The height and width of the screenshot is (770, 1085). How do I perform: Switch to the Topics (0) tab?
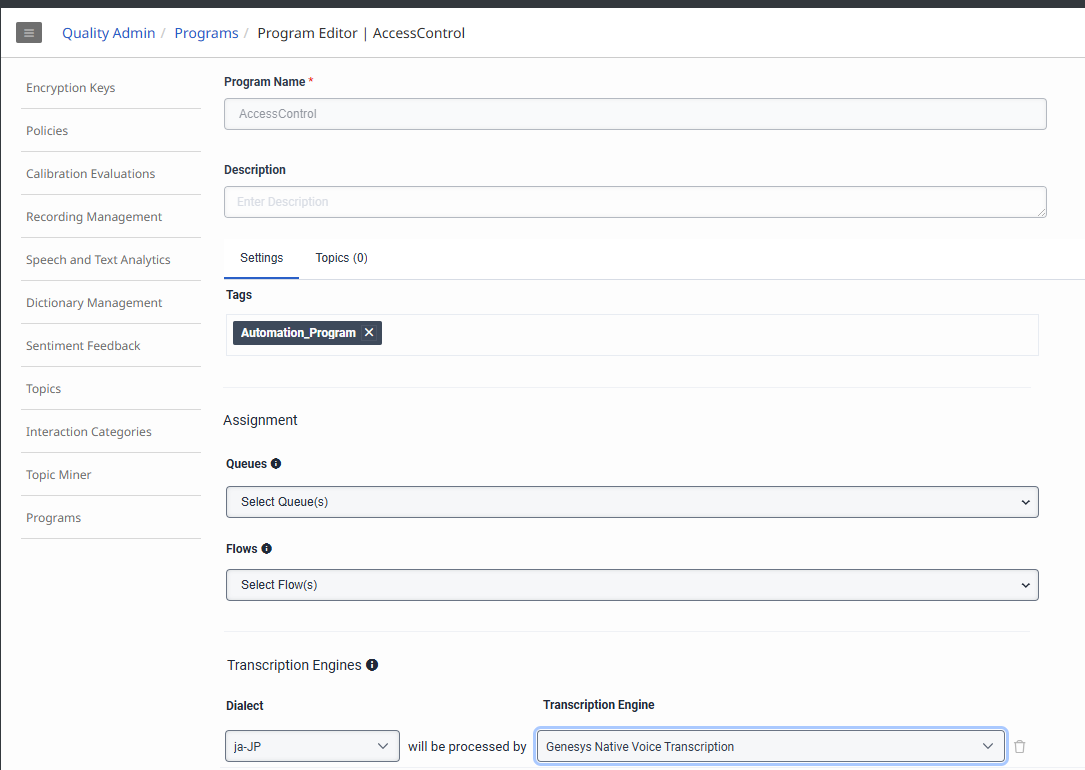coord(341,258)
